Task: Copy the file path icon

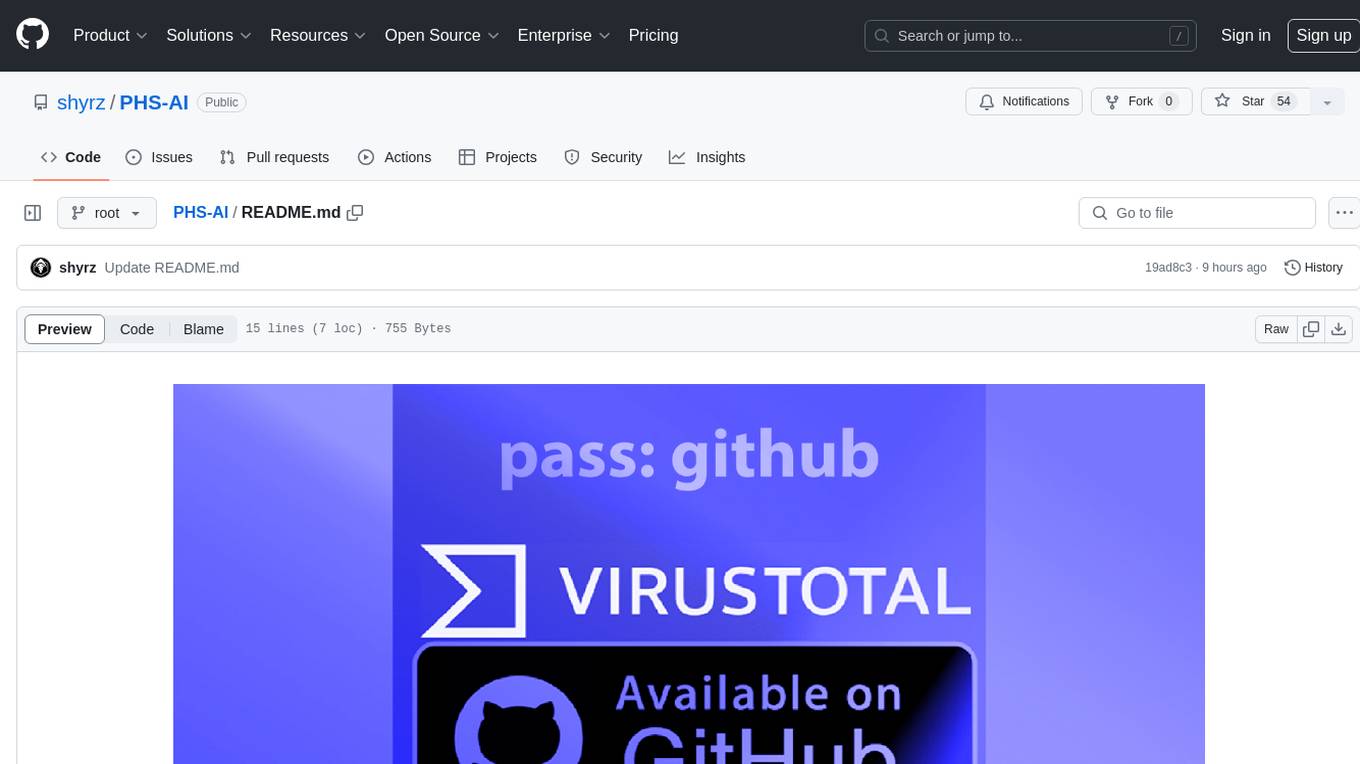Action: click(355, 213)
